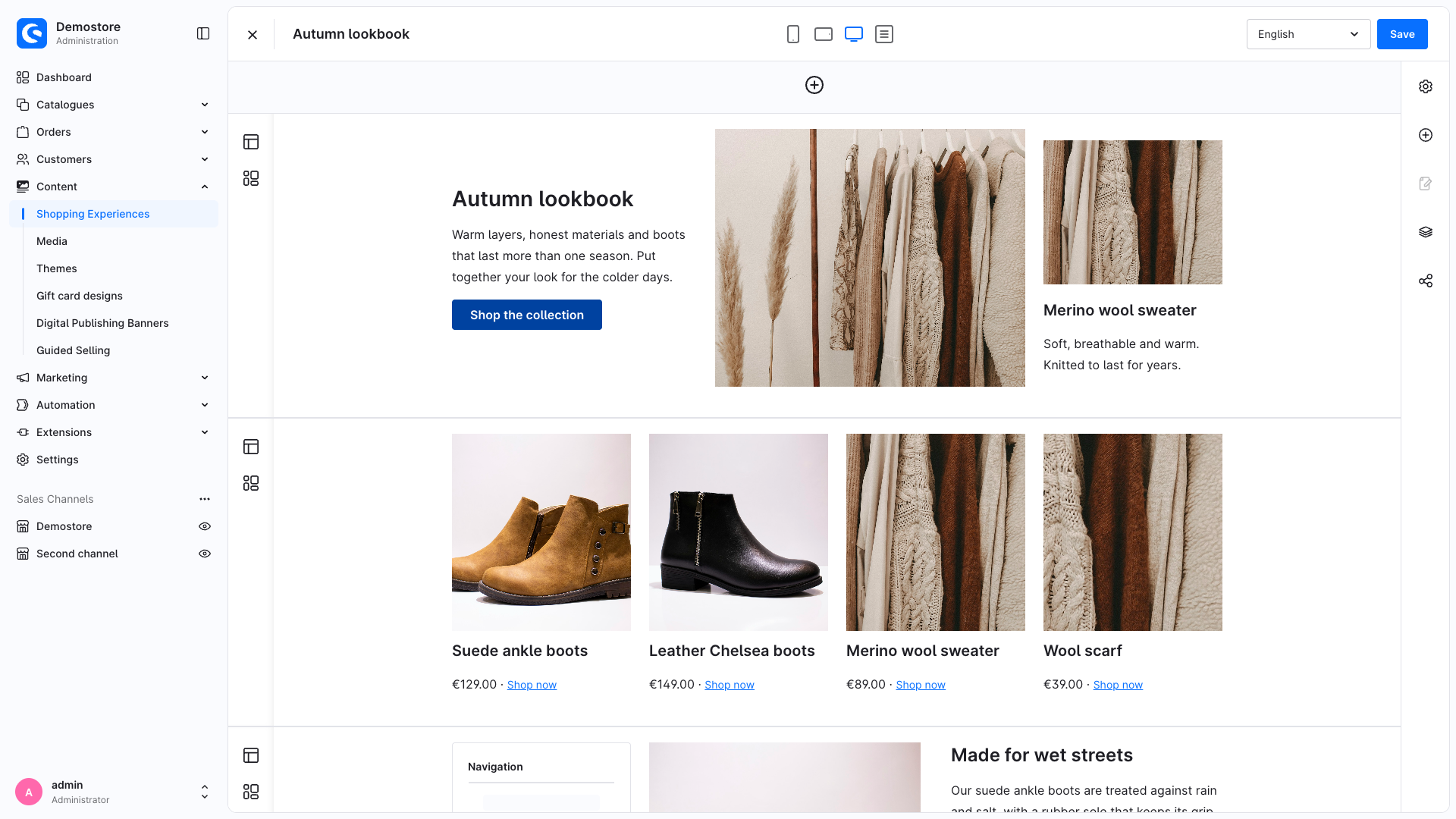Open layout settings gear in right sidebar
This screenshot has width=1456, height=819.
[x=1426, y=86]
